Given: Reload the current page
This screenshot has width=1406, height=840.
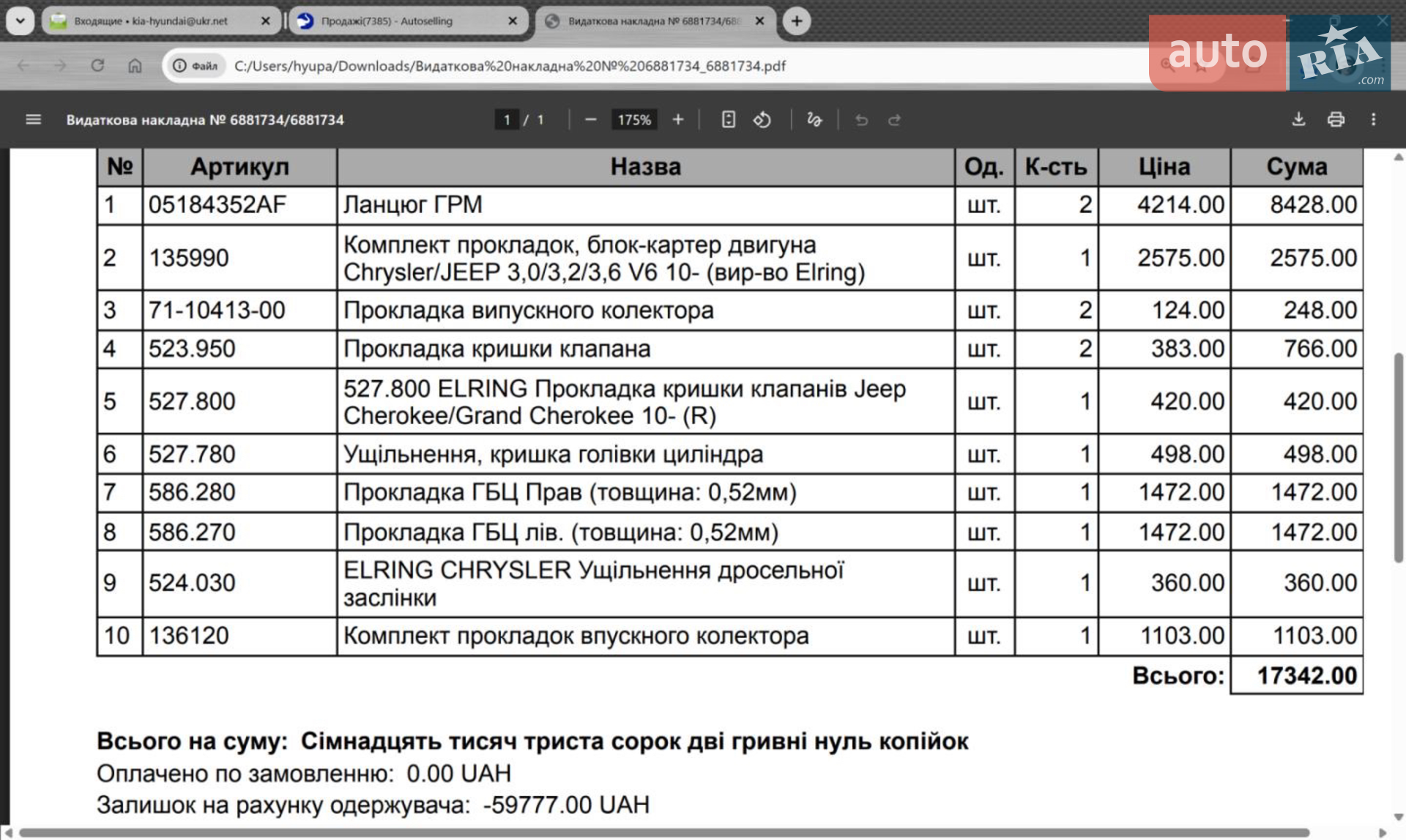Looking at the screenshot, I should pyautogui.click(x=97, y=66).
